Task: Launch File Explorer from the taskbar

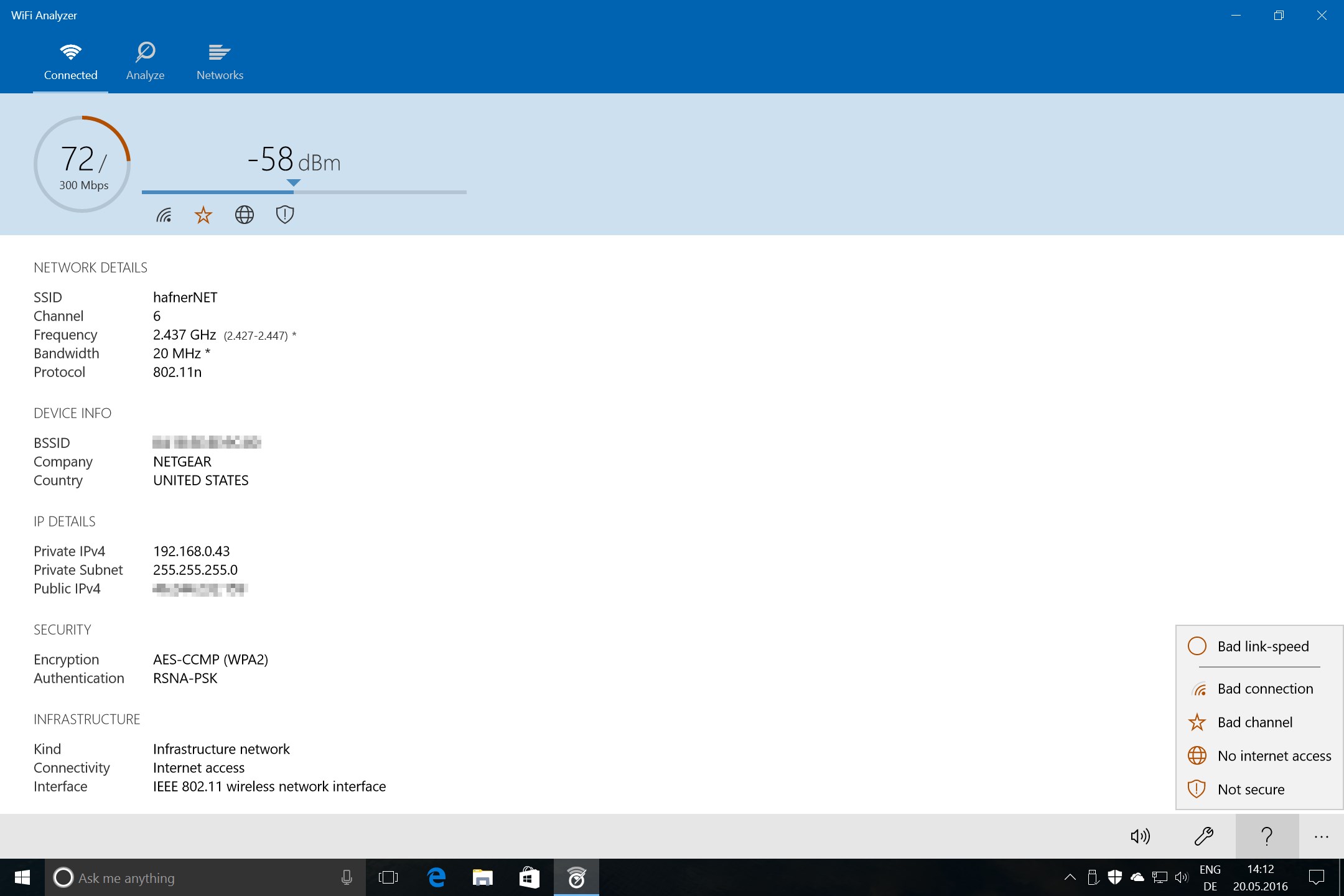Action: click(482, 878)
